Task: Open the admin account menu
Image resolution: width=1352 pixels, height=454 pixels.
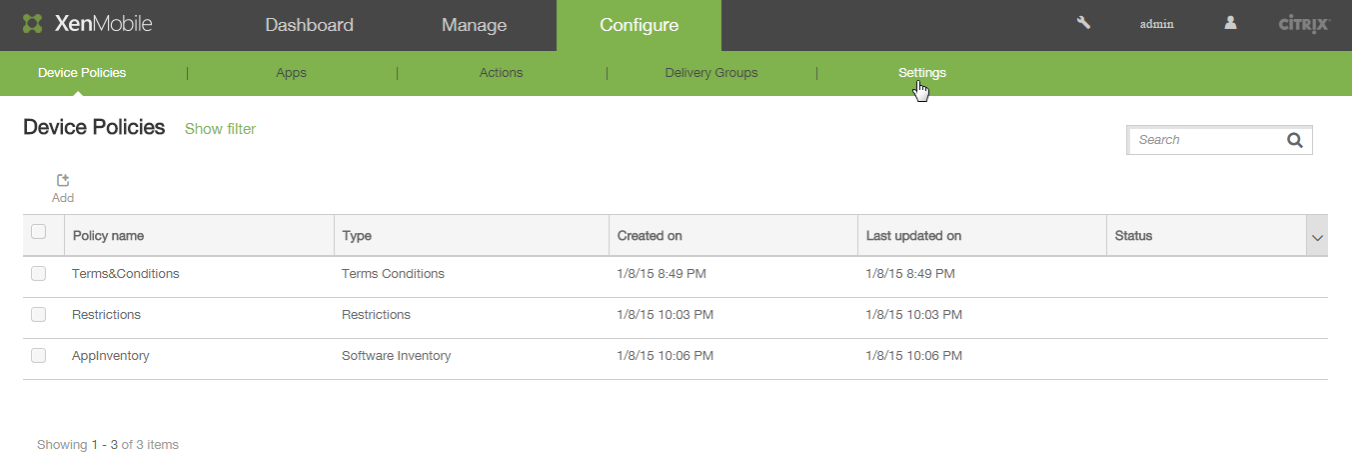Action: pos(1157,24)
